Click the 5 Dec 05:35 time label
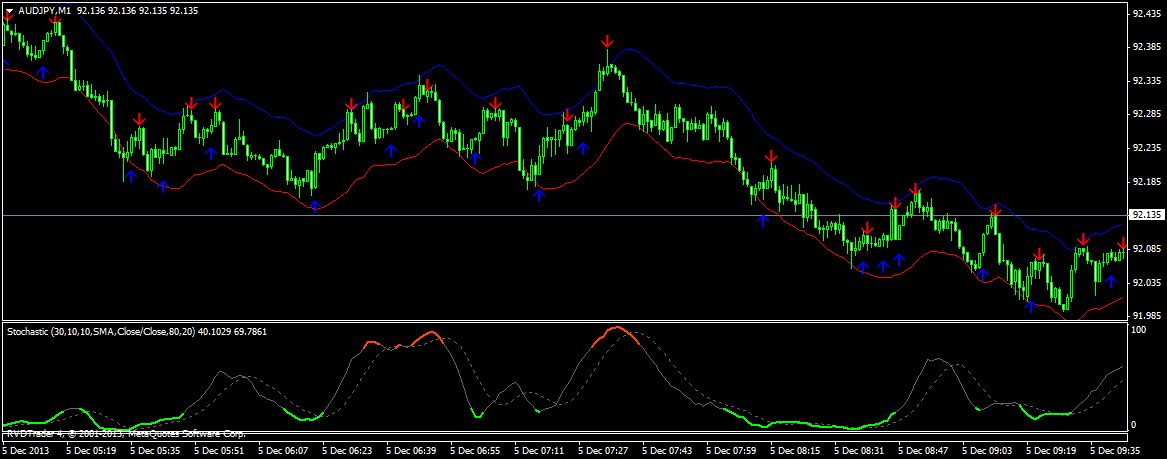 (155, 450)
